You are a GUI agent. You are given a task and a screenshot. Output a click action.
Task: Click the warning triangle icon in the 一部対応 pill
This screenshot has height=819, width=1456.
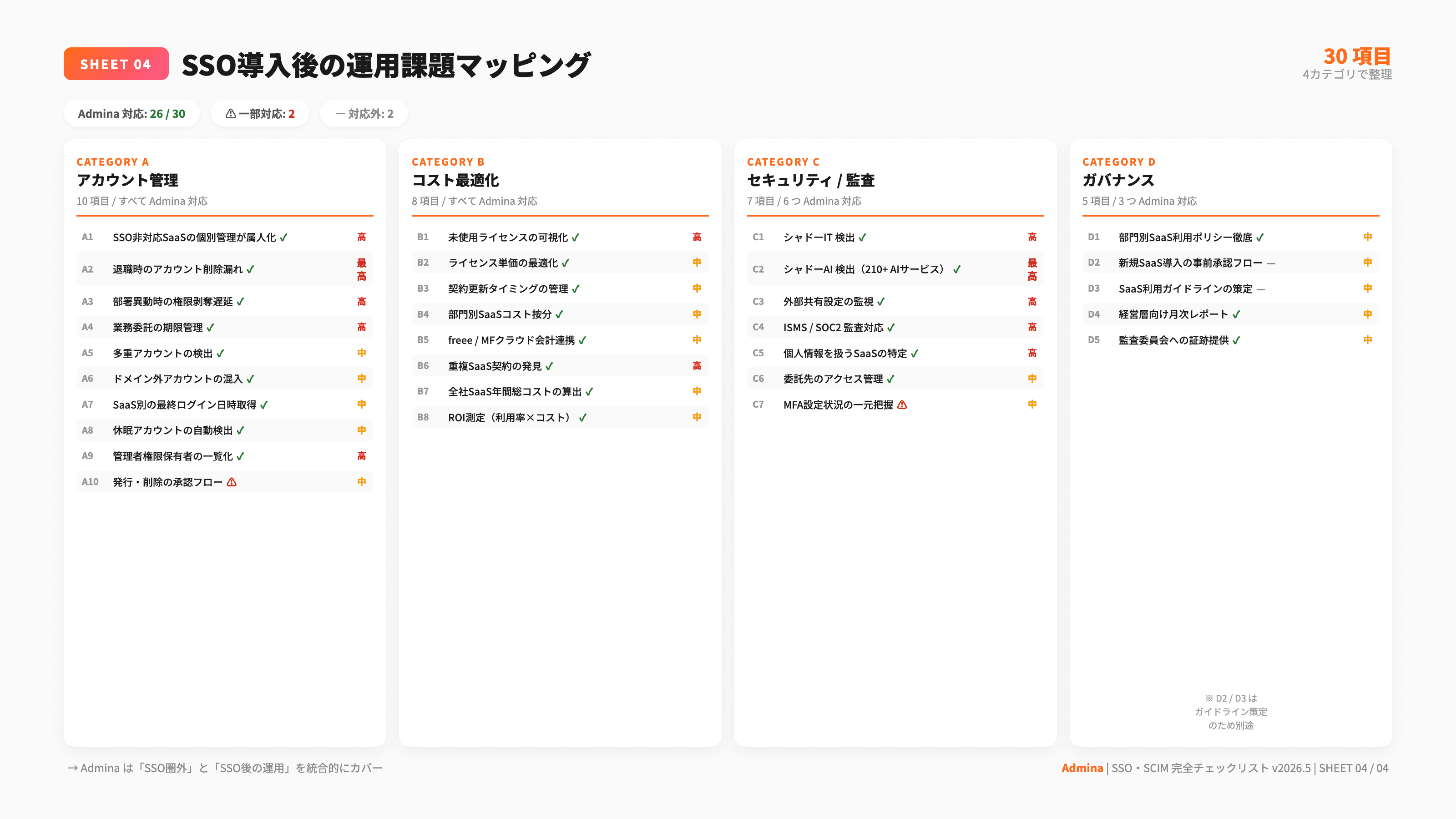click(x=231, y=114)
